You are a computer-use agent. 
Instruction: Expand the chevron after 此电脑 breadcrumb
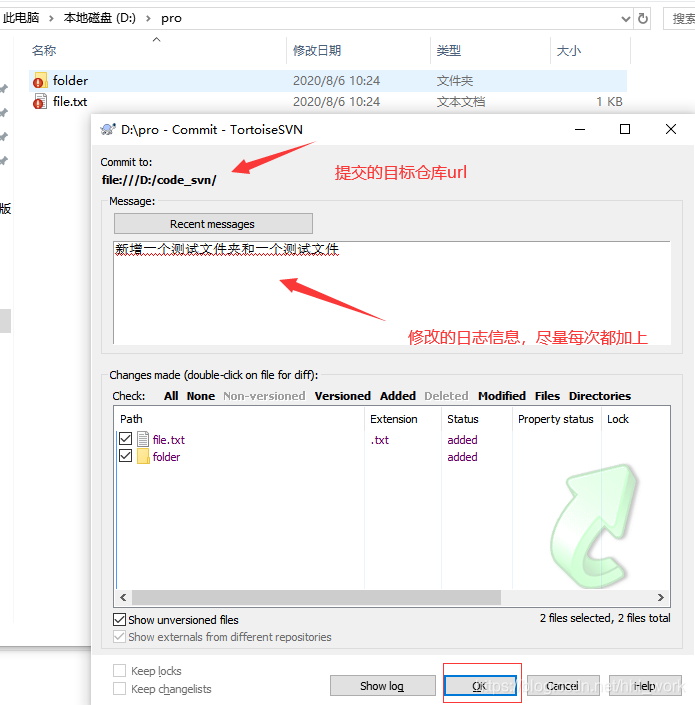click(x=51, y=18)
